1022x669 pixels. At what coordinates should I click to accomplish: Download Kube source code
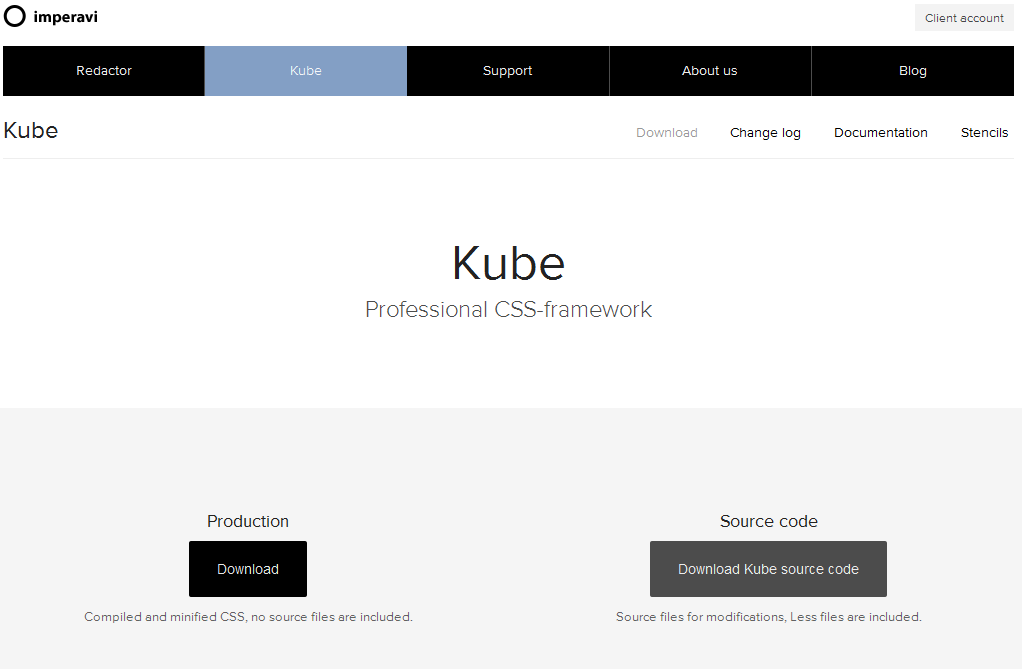(768, 569)
